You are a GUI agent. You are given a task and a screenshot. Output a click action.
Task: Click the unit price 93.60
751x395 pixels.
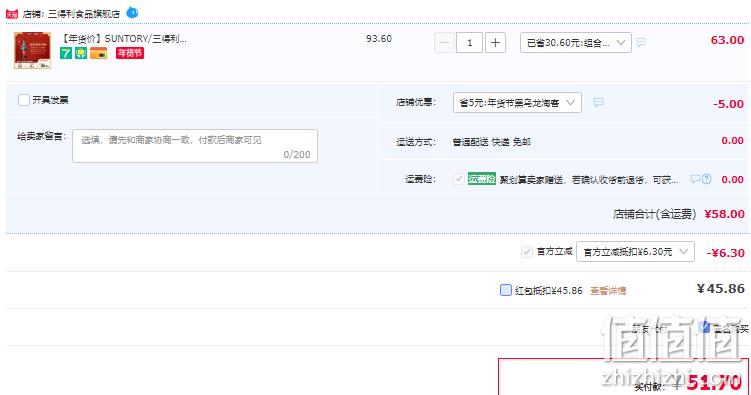coord(379,39)
